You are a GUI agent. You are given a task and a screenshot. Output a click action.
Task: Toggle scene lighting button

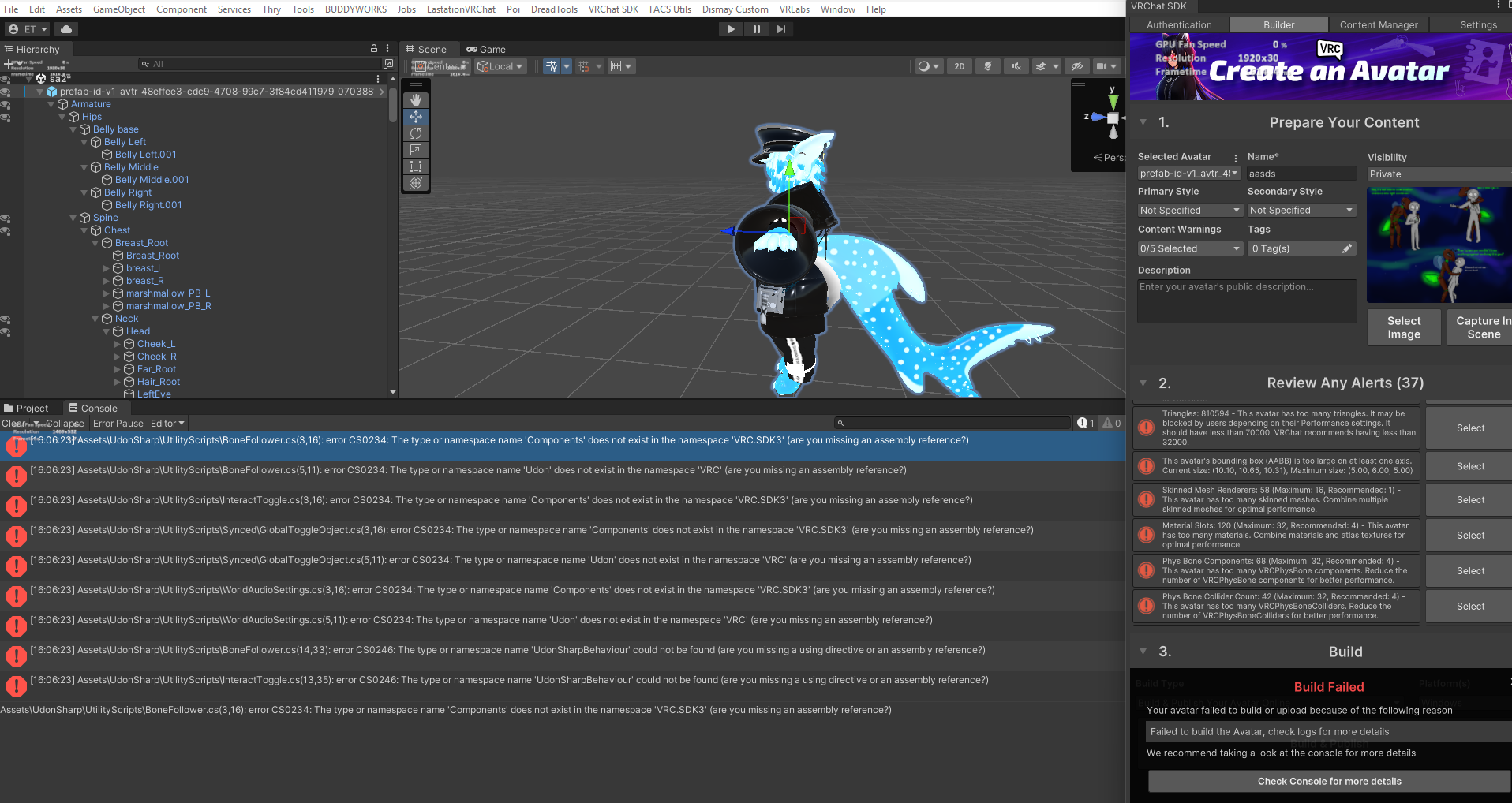(x=988, y=66)
